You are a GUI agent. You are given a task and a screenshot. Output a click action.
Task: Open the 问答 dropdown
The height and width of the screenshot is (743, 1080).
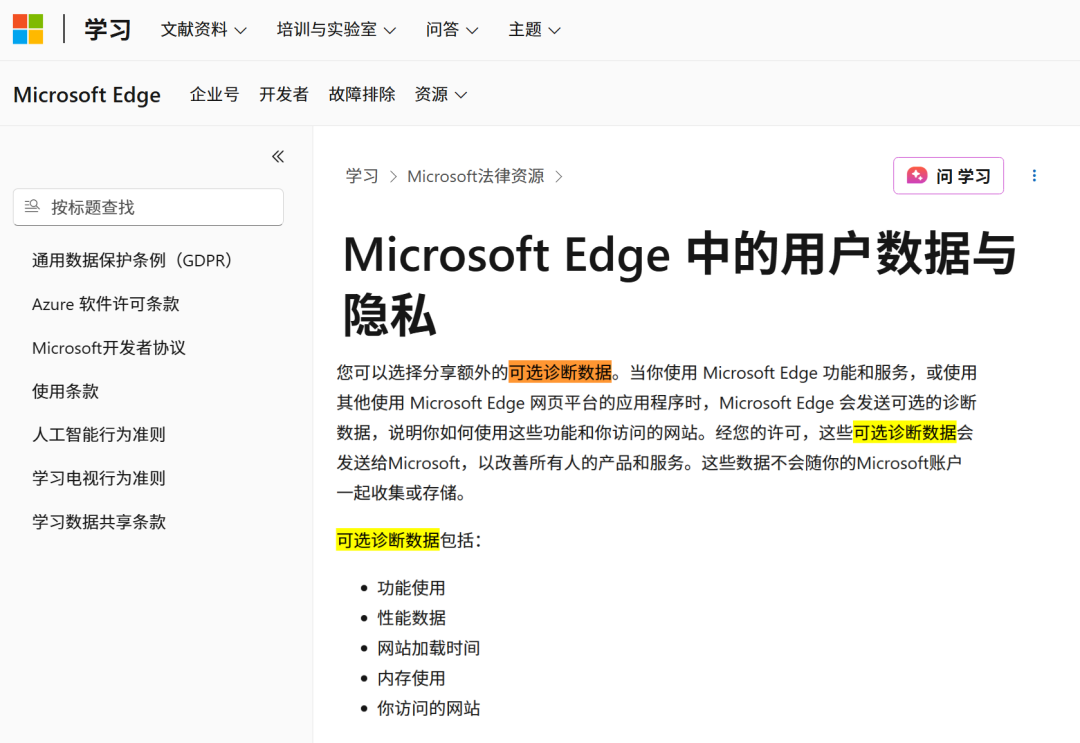(x=451, y=30)
